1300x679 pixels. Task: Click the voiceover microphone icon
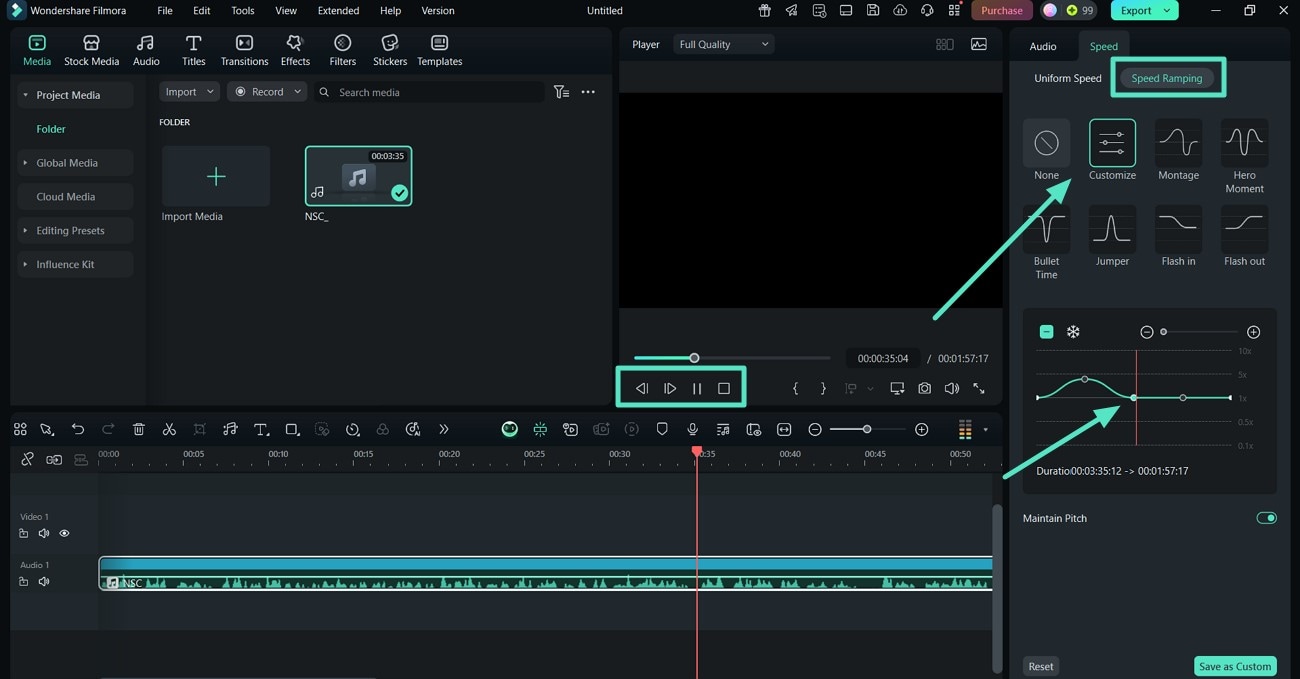(x=692, y=429)
